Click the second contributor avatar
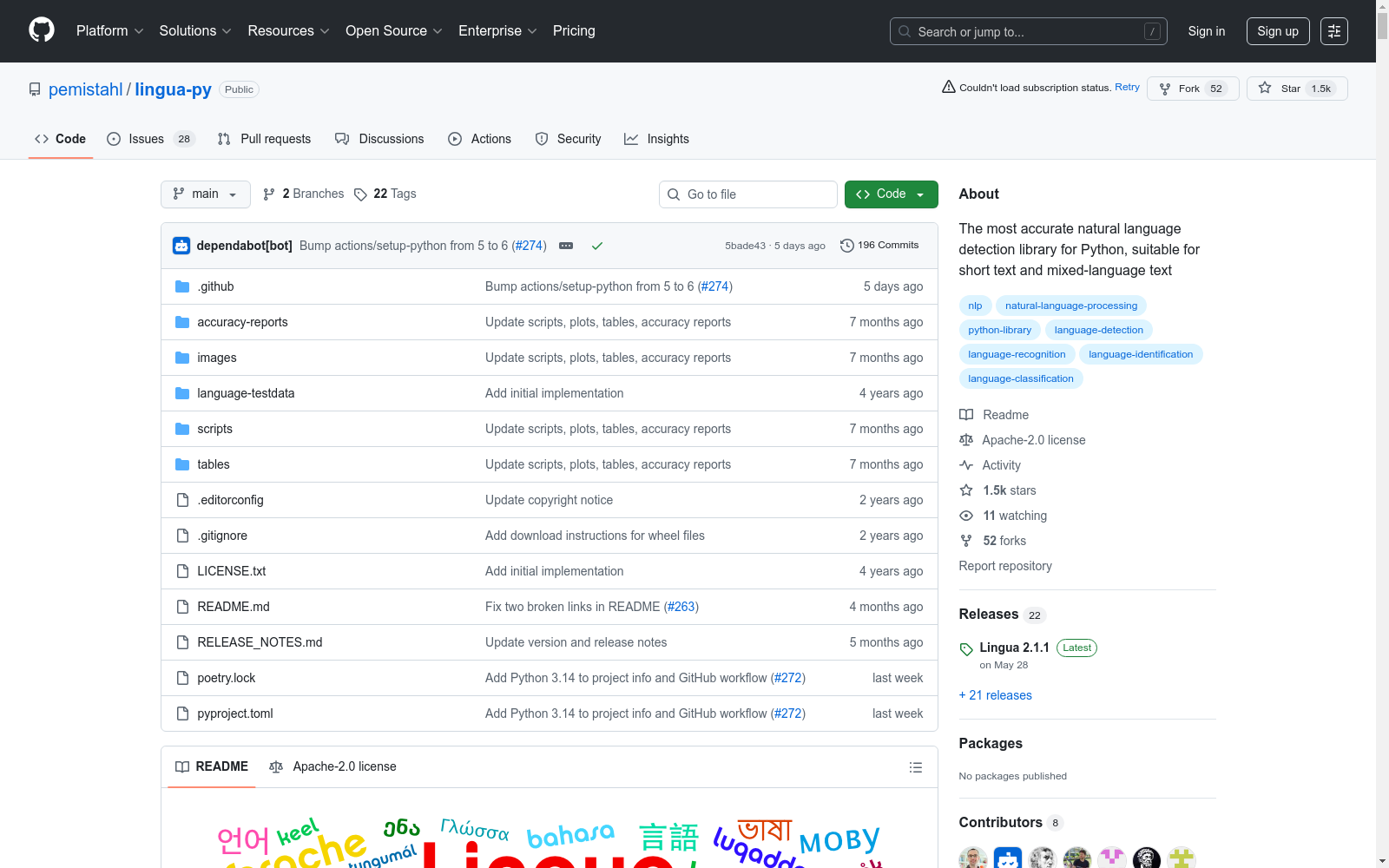This screenshot has width=1389, height=868. (1008, 859)
